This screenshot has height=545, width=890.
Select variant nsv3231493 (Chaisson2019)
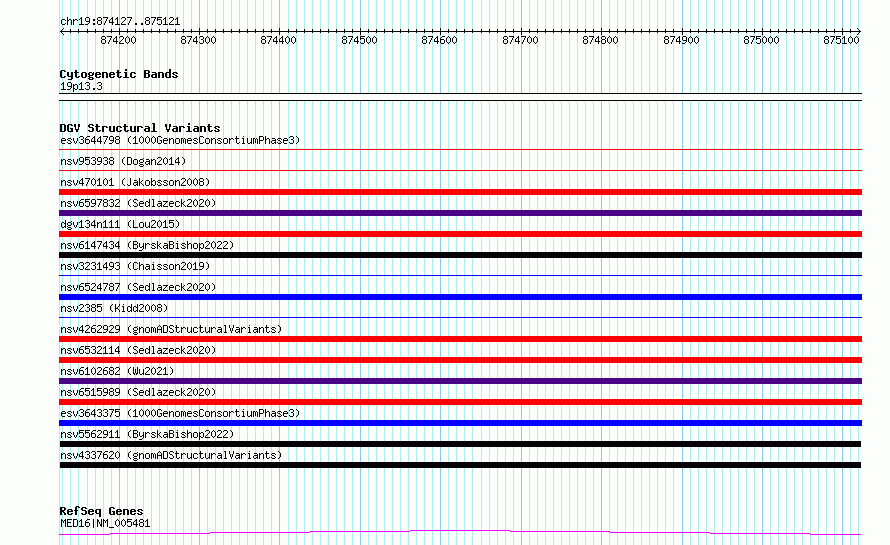pyautogui.click(x=135, y=266)
